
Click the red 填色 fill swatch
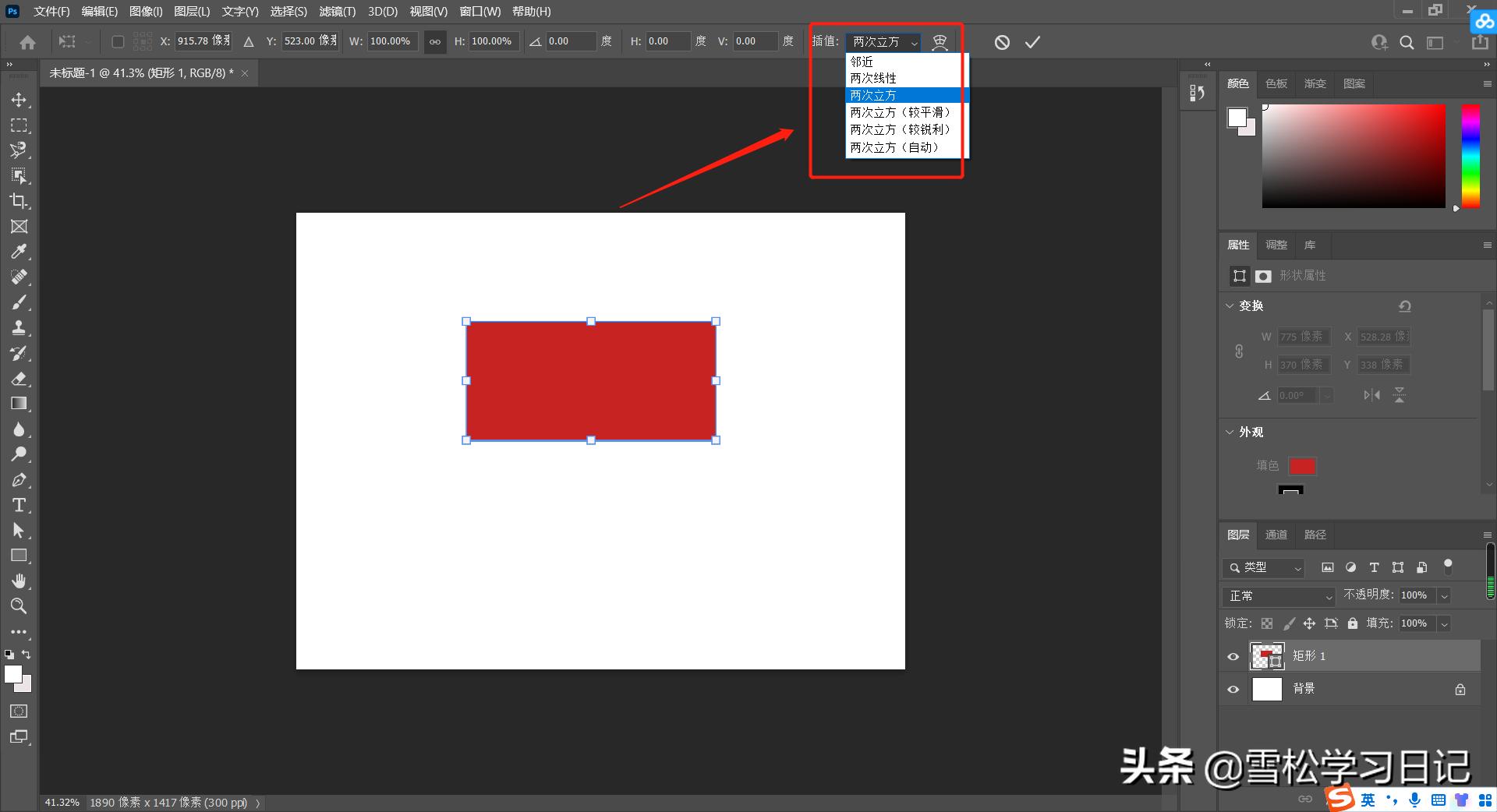click(x=1301, y=466)
